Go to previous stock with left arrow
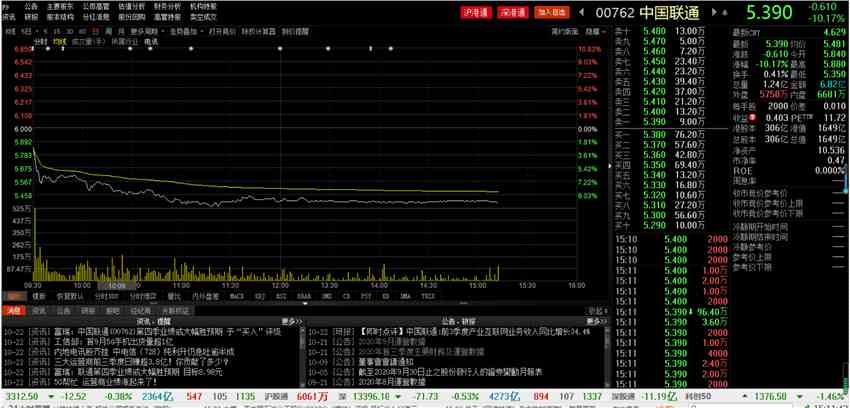Image resolution: width=850 pixels, height=408 pixels. [582, 12]
